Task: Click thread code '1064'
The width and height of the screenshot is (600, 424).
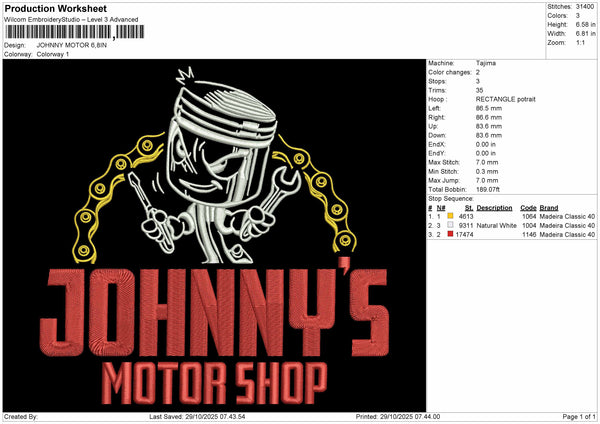Action: [529, 217]
